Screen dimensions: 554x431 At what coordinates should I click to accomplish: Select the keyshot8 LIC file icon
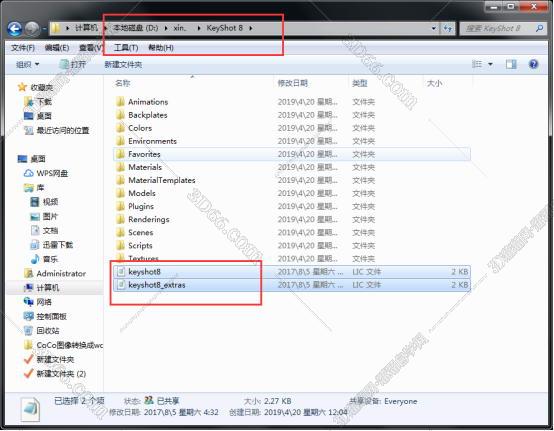point(121,272)
